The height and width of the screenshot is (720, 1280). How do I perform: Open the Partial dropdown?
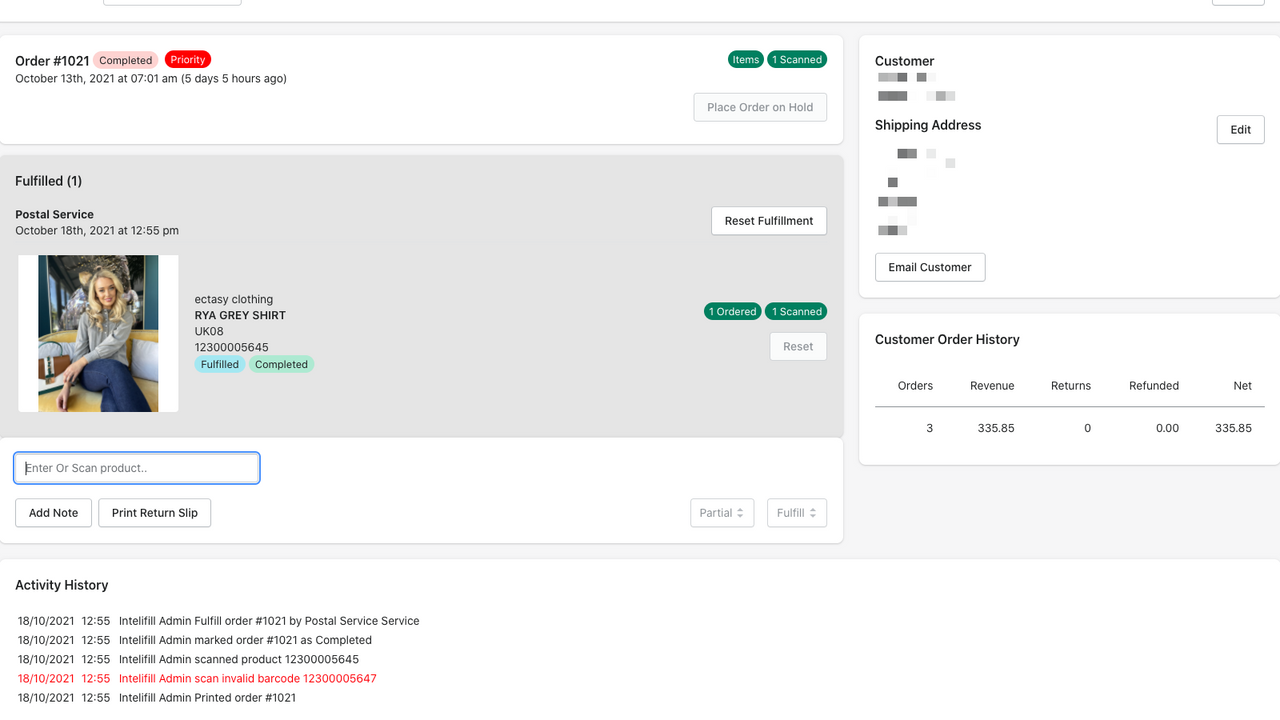click(722, 512)
